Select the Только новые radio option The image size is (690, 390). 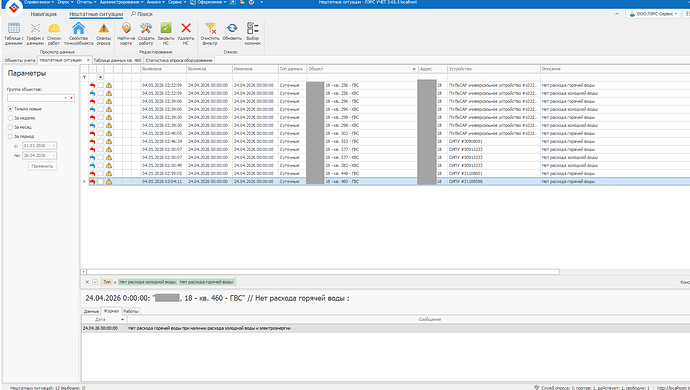pos(25,109)
